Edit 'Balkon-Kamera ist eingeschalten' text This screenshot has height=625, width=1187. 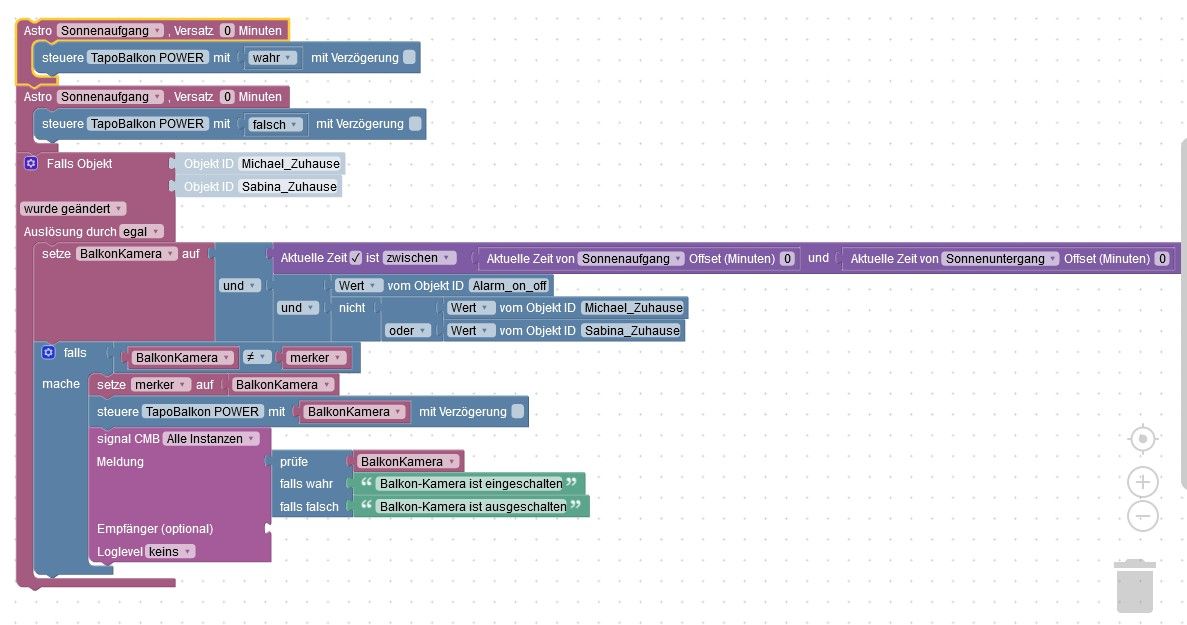click(x=471, y=484)
